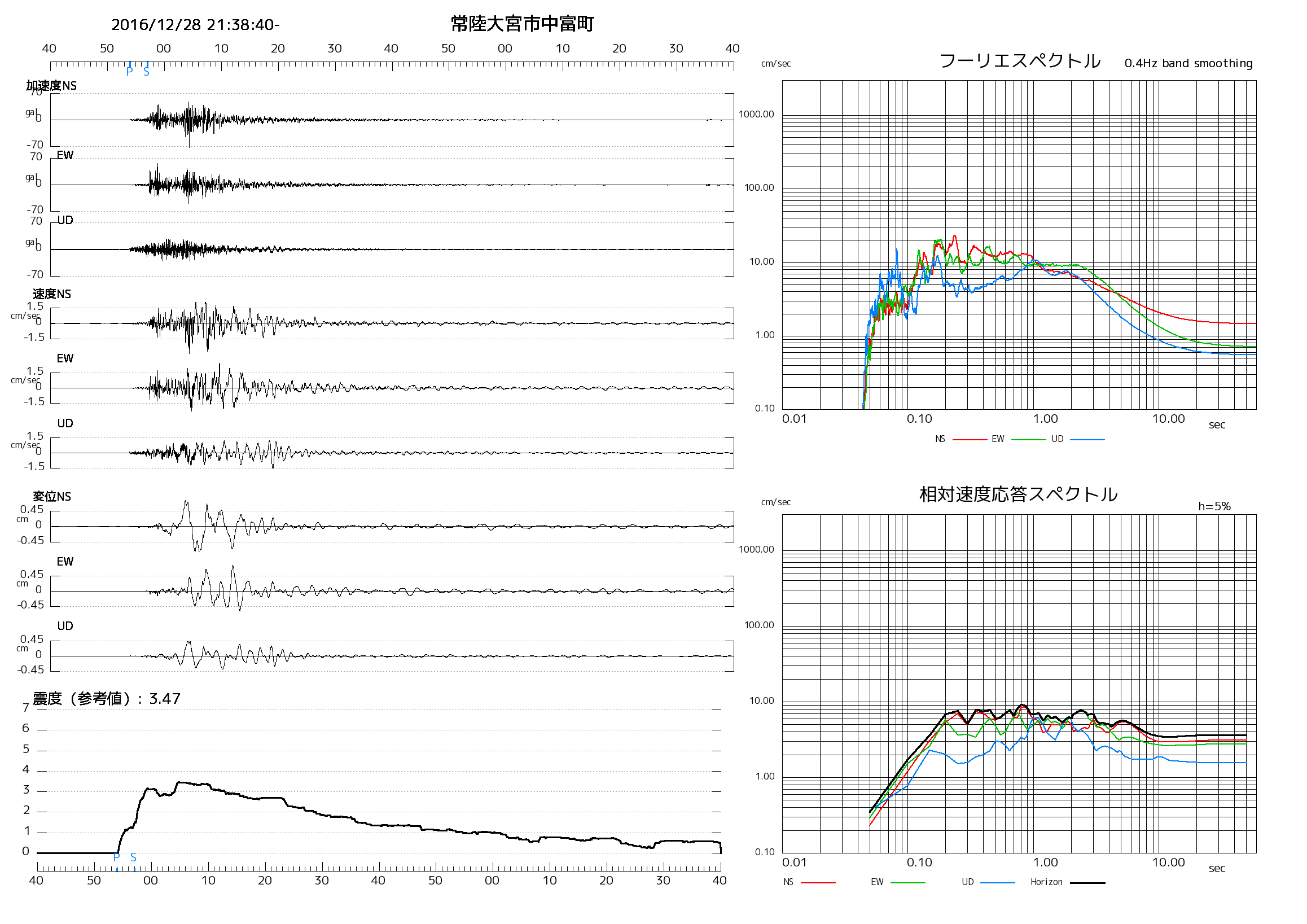The image size is (1307, 924).
Task: Click the フーリエスペクトル chart title
Action: [x=1020, y=60]
